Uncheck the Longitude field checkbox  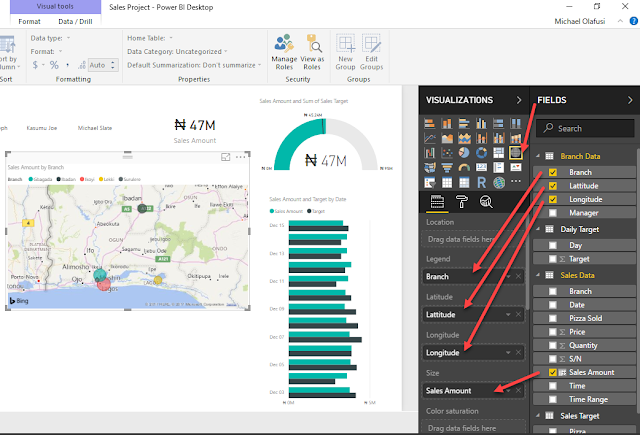[553, 200]
